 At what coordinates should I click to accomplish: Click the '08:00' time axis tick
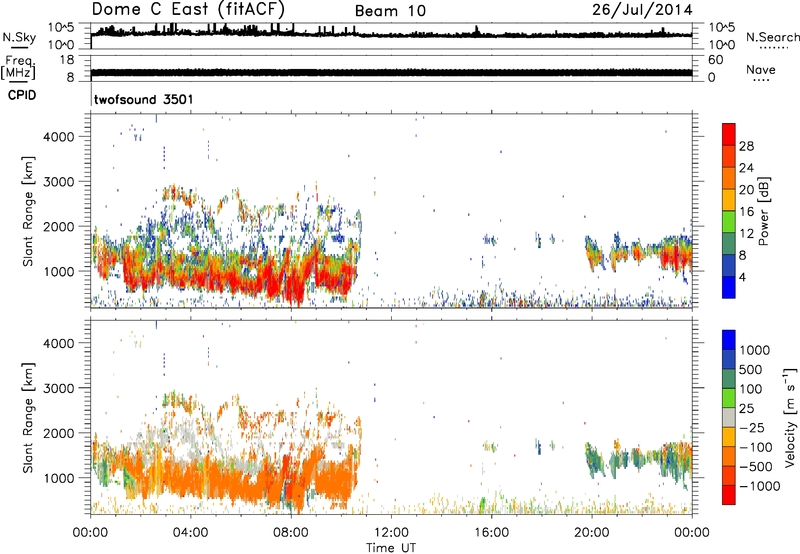pos(291,533)
